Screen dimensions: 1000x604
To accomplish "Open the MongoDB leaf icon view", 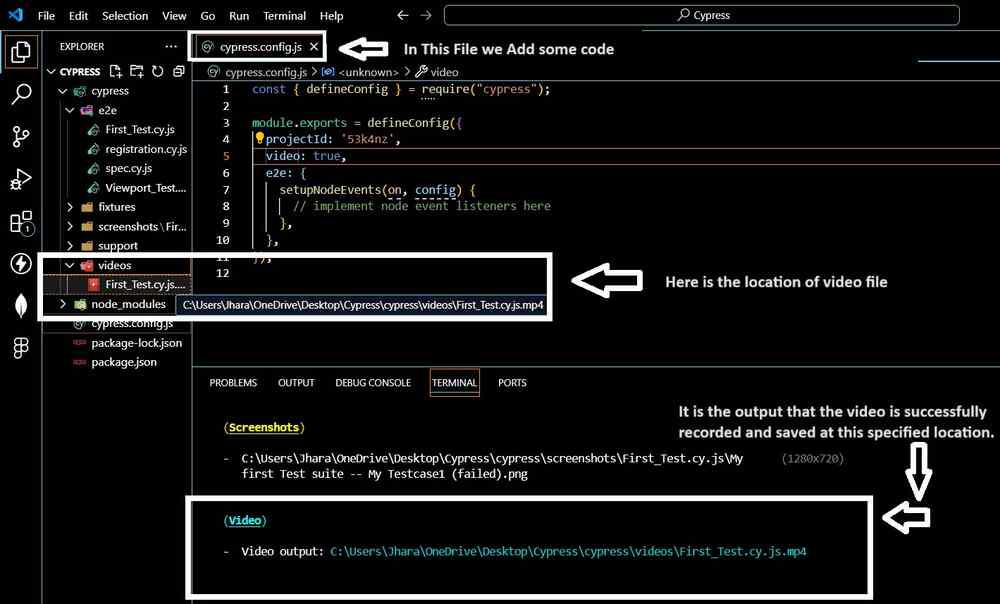I will pos(20,306).
